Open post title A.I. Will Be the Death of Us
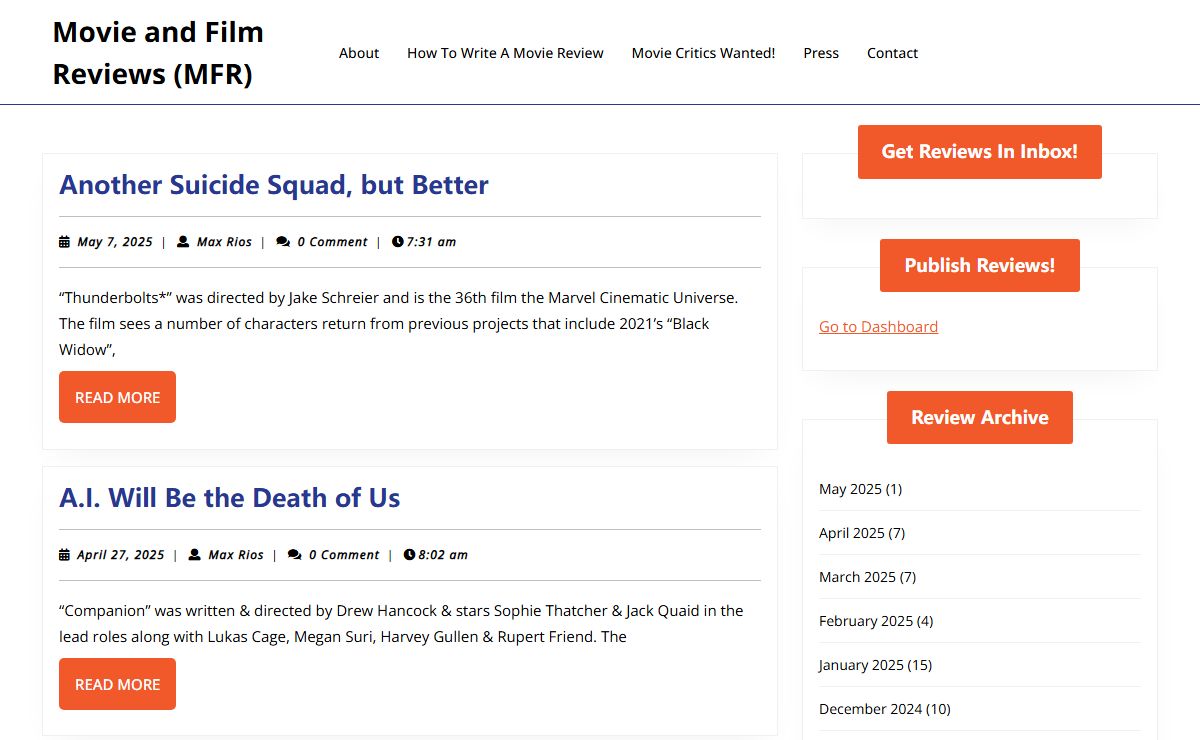1200x740 pixels. (230, 498)
